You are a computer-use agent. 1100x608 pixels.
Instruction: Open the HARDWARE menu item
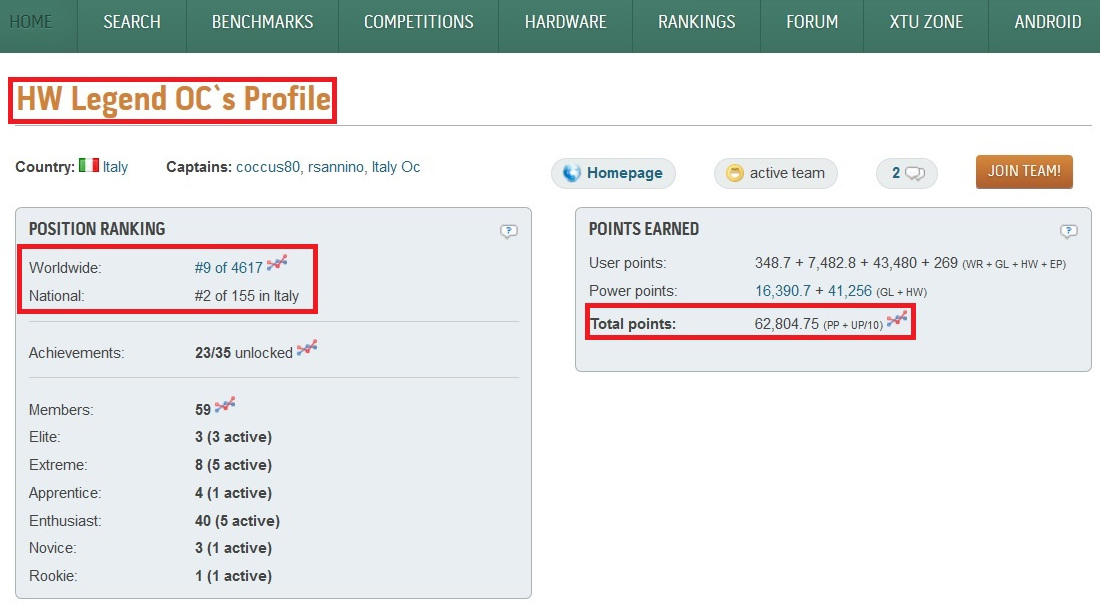(x=565, y=22)
